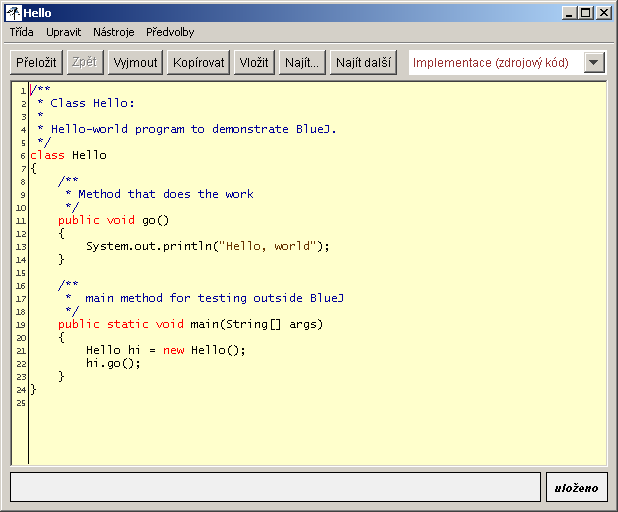Click "main(String[] args)" signature

(257, 324)
